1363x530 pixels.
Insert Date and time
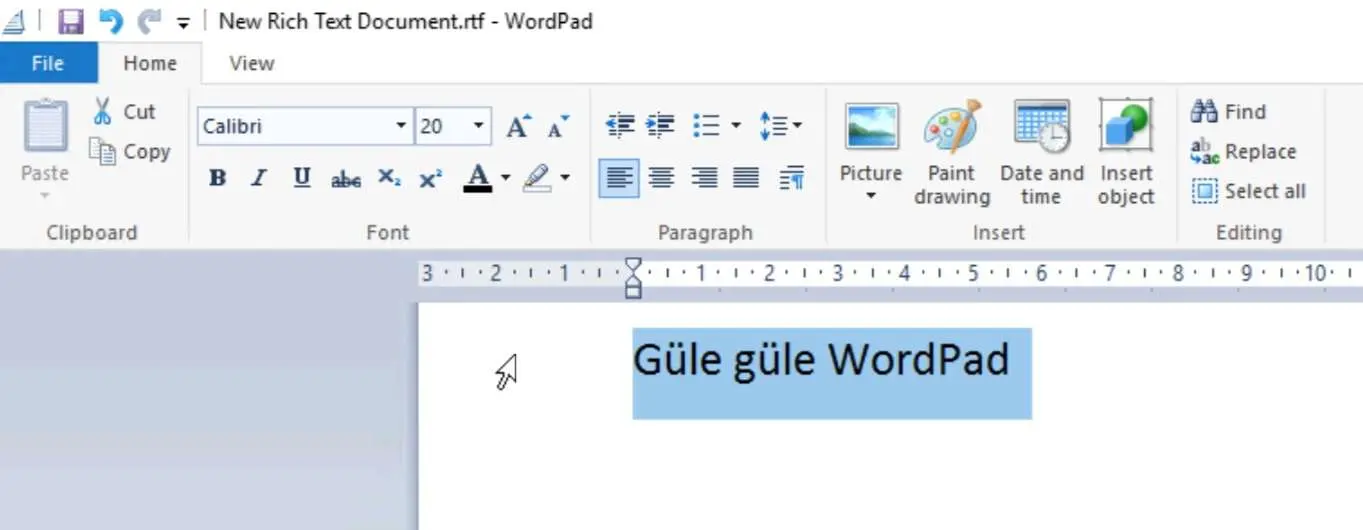[1041, 153]
